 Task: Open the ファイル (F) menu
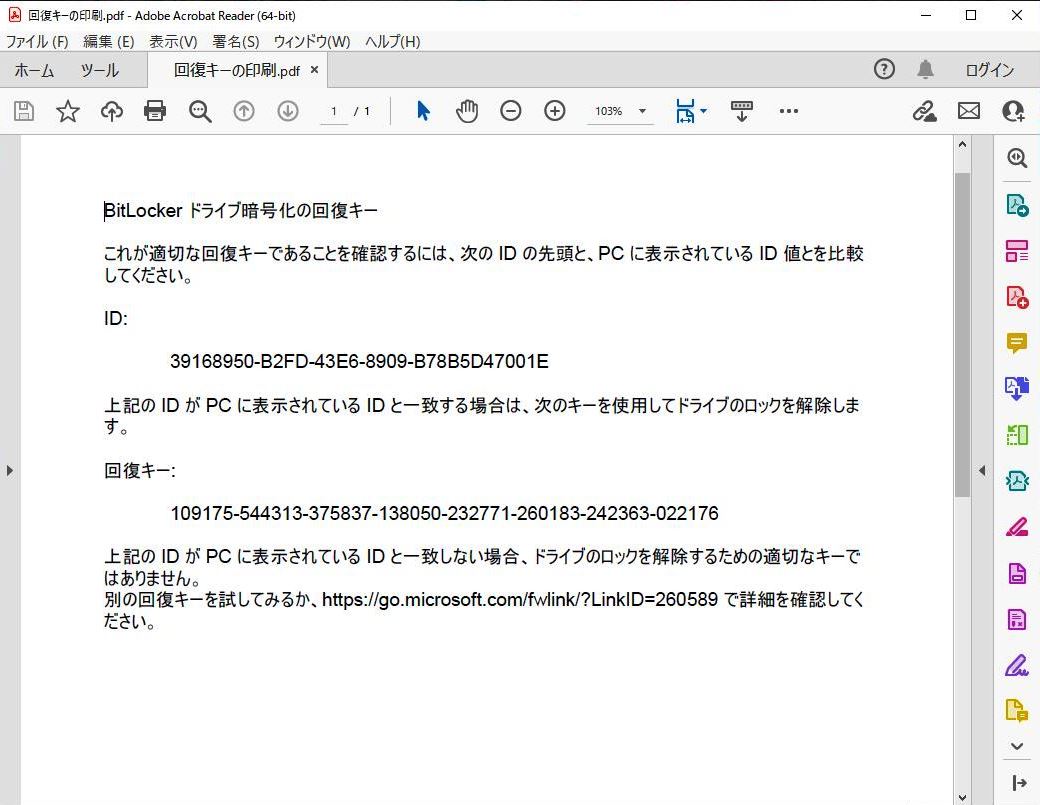pos(37,42)
